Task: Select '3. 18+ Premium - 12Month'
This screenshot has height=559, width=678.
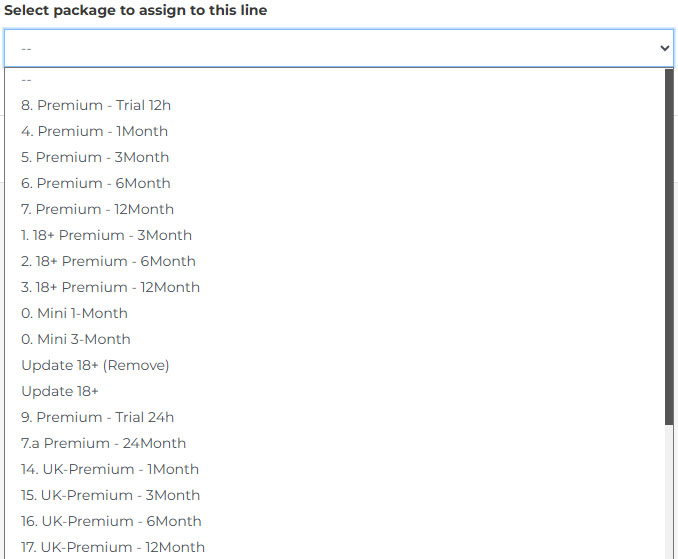Action: 110,287
